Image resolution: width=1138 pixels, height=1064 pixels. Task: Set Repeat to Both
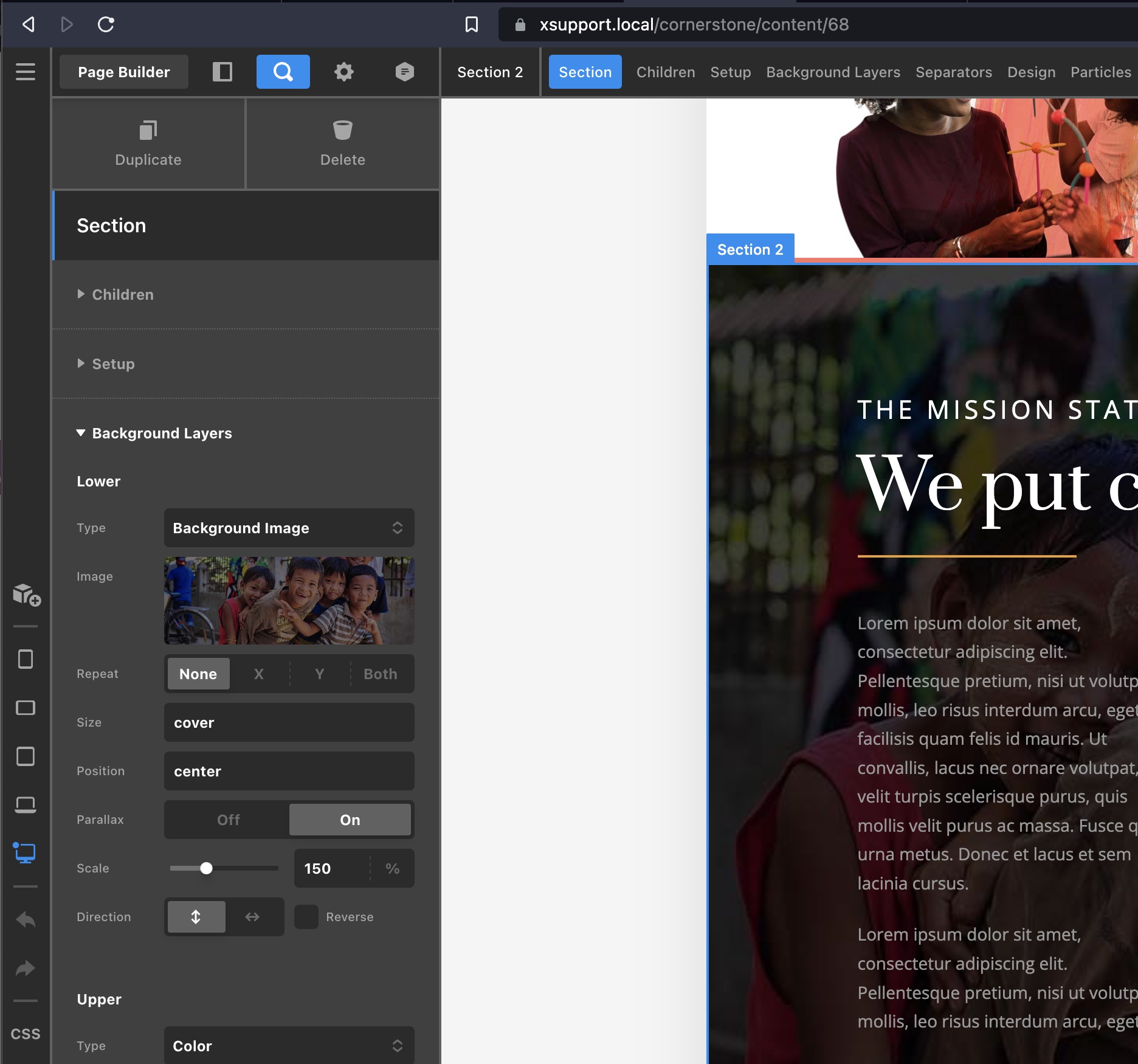[380, 674]
